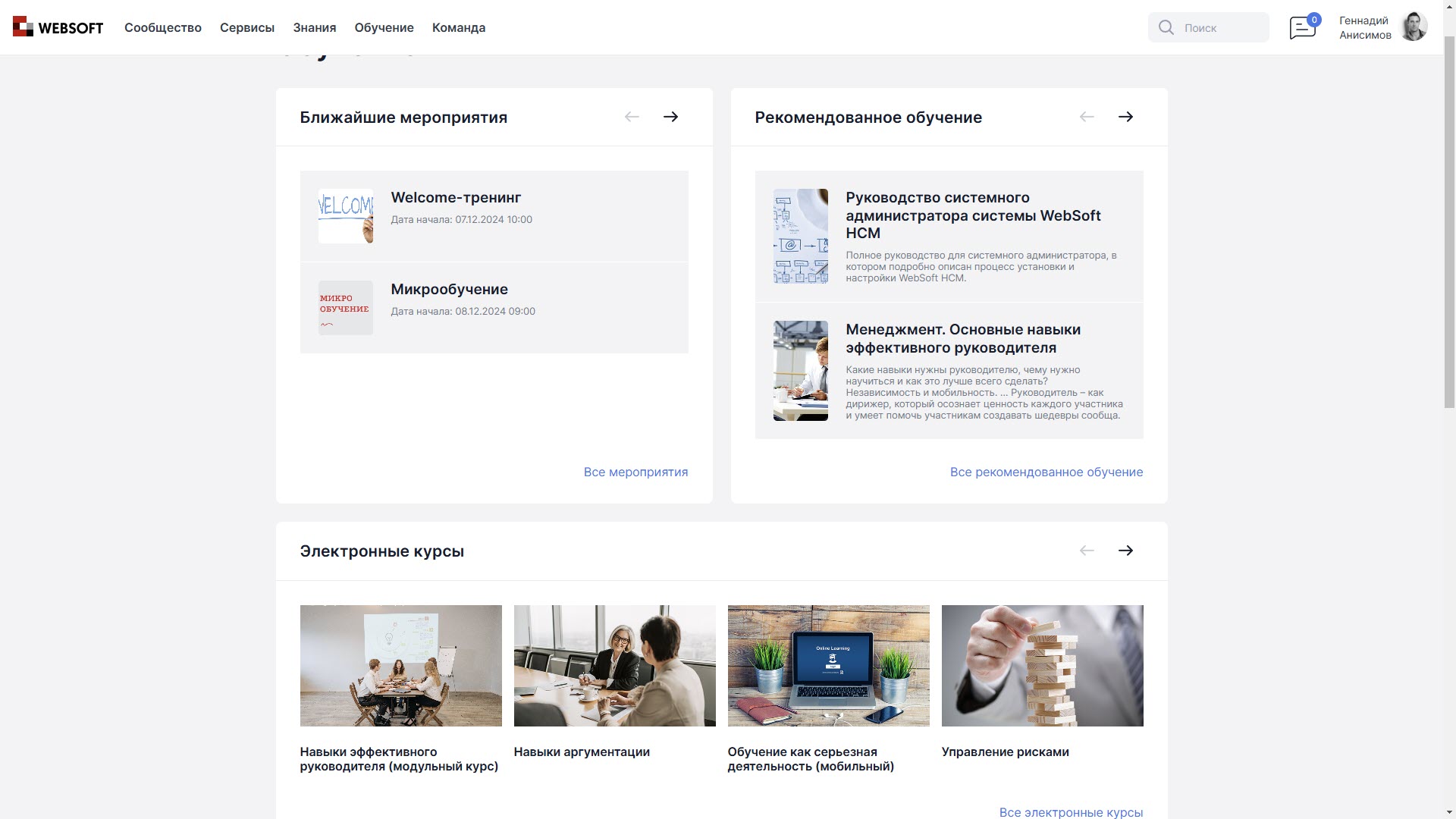The width and height of the screenshot is (1456, 819).
Task: Click the back arrow on Рекомендованное обучение
Action: coord(1087,117)
